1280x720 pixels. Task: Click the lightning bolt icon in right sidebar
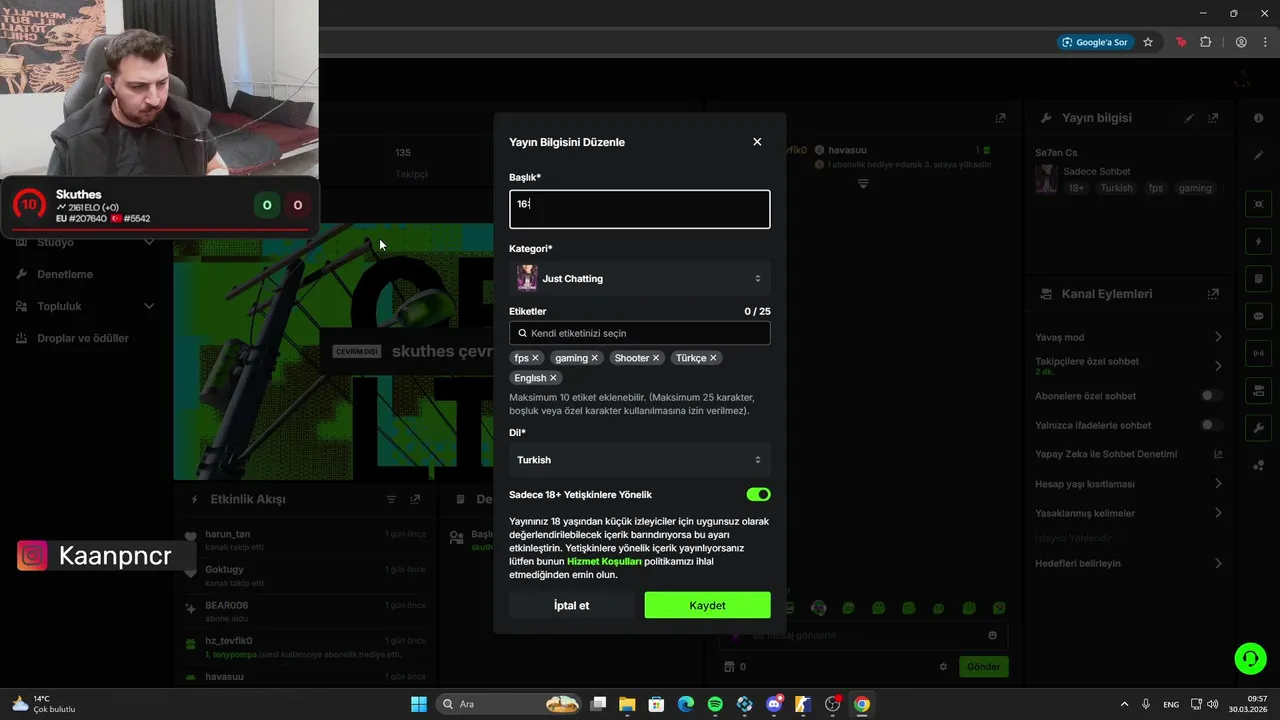coord(1258,242)
